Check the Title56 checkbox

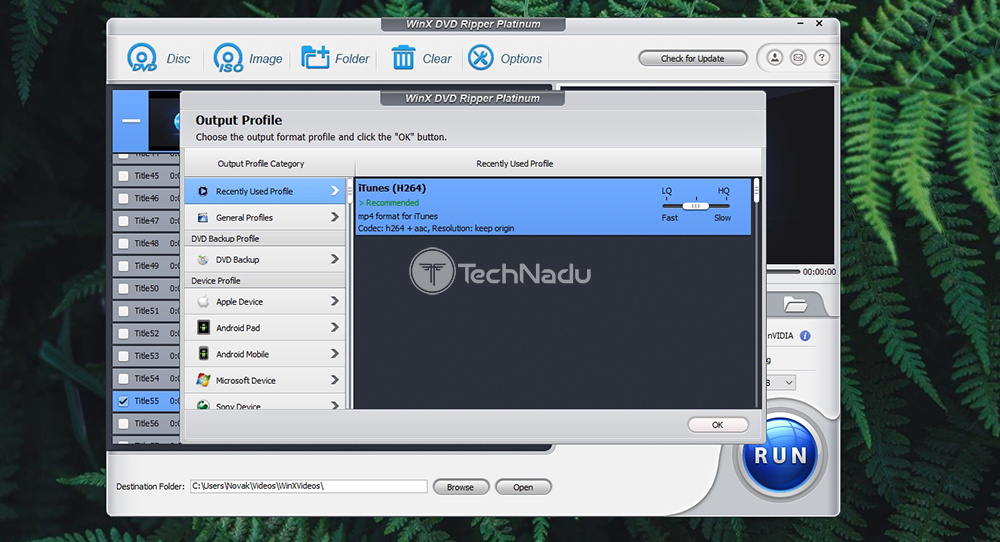[x=123, y=423]
